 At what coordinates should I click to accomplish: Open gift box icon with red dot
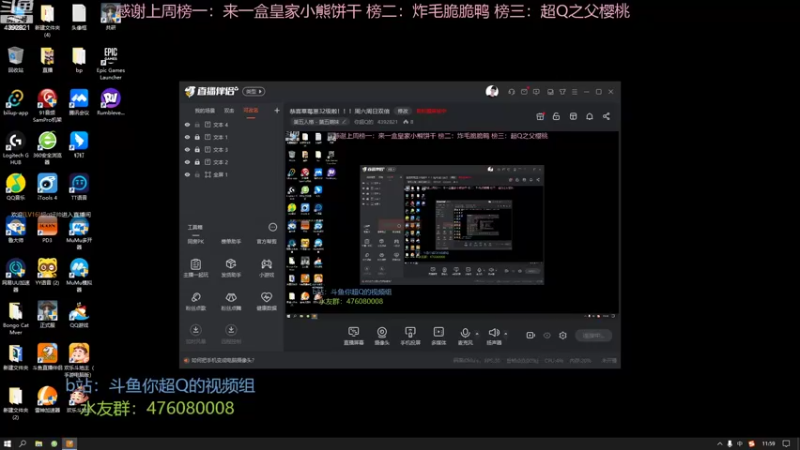540,116
